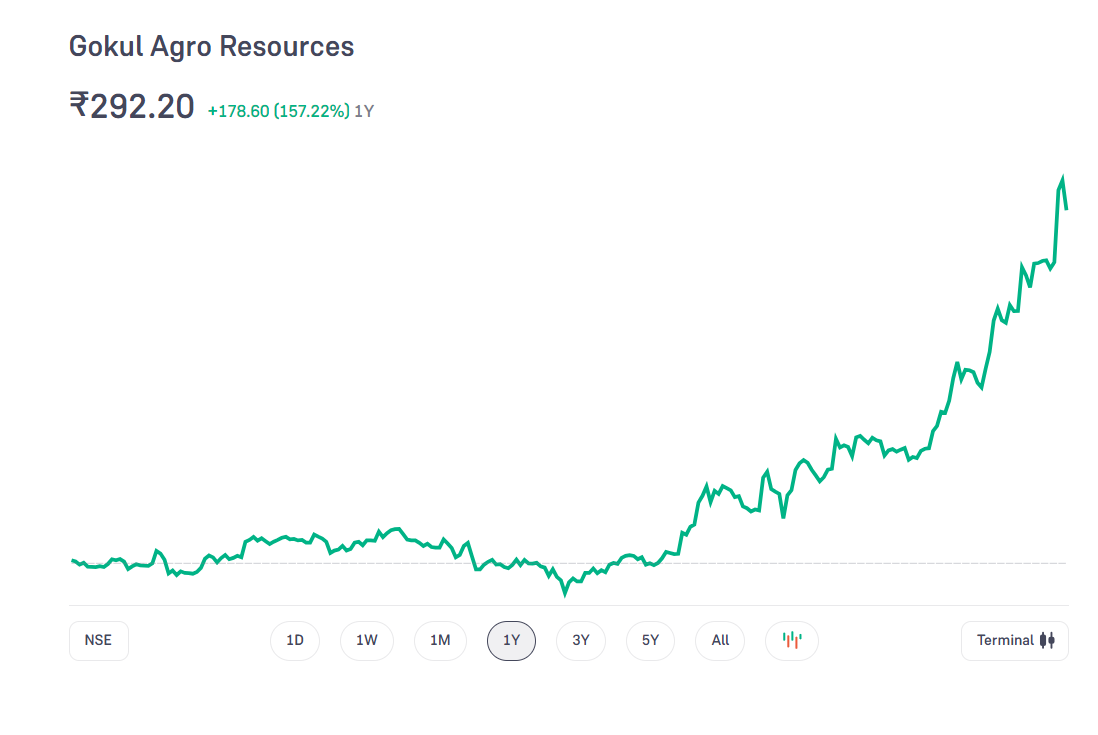The height and width of the screenshot is (735, 1098).
Task: Select the 1Y time range
Action: [x=511, y=640]
